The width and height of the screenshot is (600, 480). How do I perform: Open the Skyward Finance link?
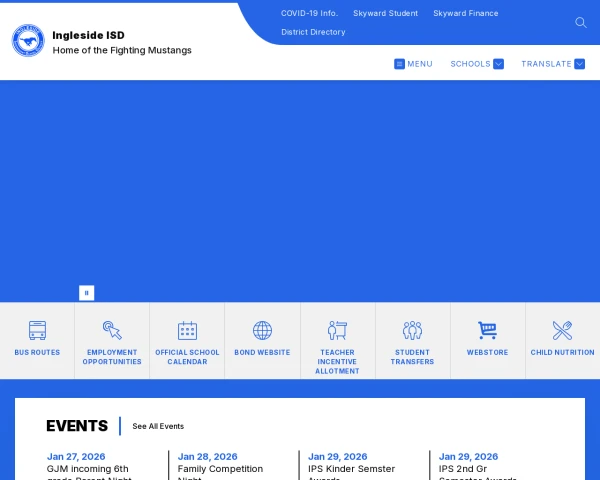pos(465,14)
